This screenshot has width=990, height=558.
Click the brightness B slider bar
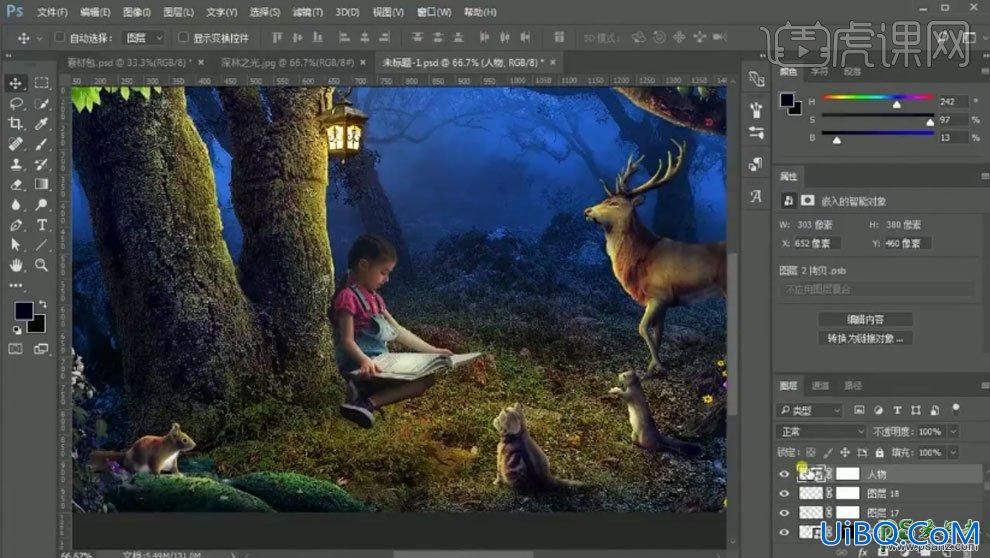878,133
